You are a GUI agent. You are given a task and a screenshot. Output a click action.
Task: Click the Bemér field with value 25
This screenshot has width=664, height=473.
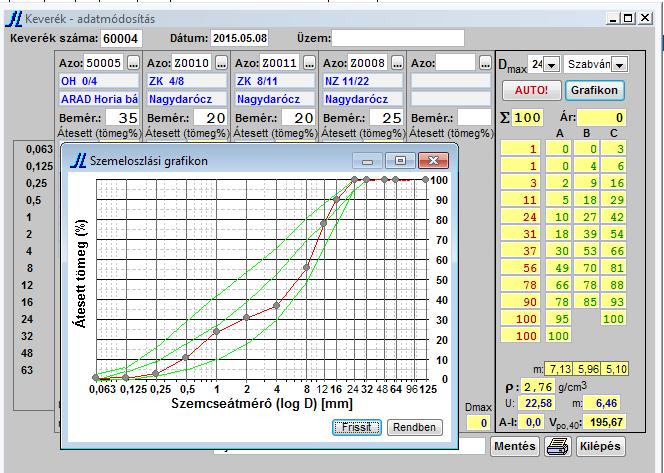[x=386, y=118]
